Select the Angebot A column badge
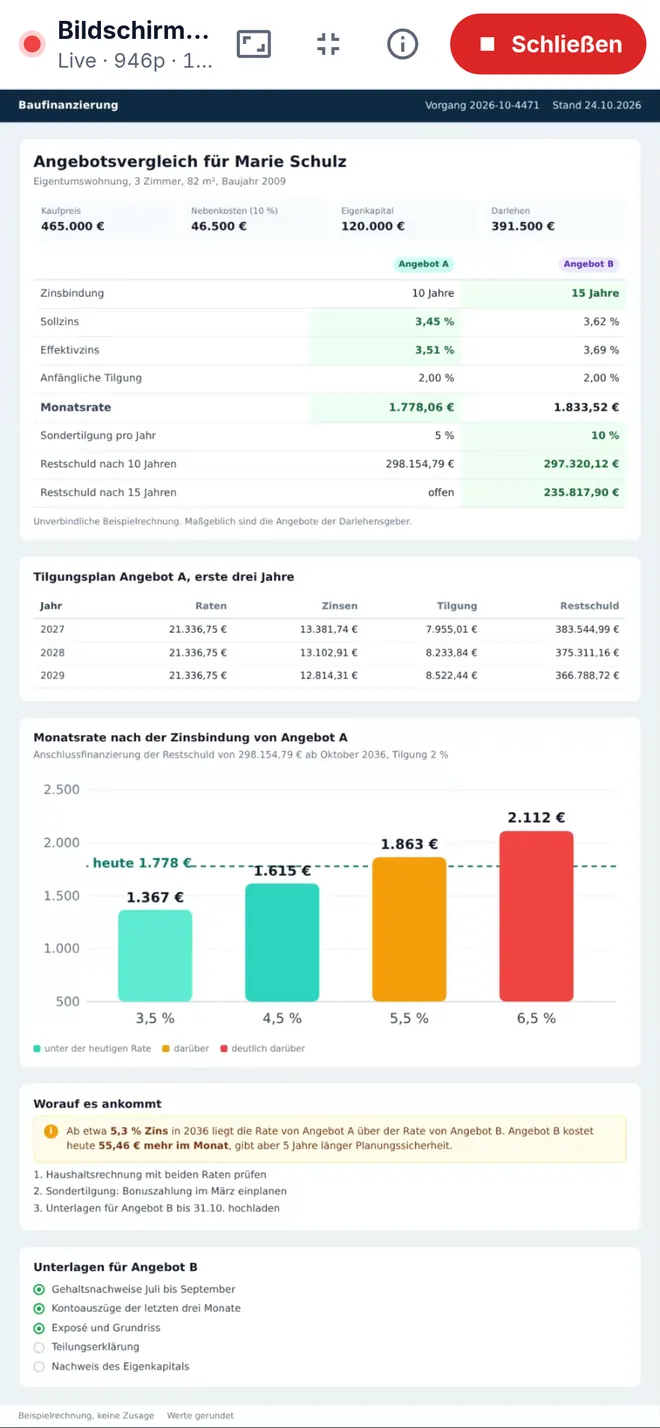 [423, 264]
